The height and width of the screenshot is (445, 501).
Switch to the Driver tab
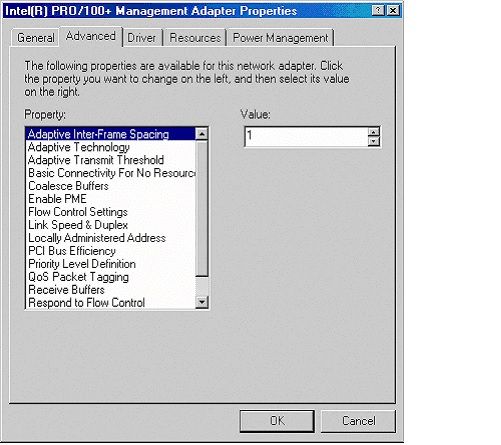142,38
